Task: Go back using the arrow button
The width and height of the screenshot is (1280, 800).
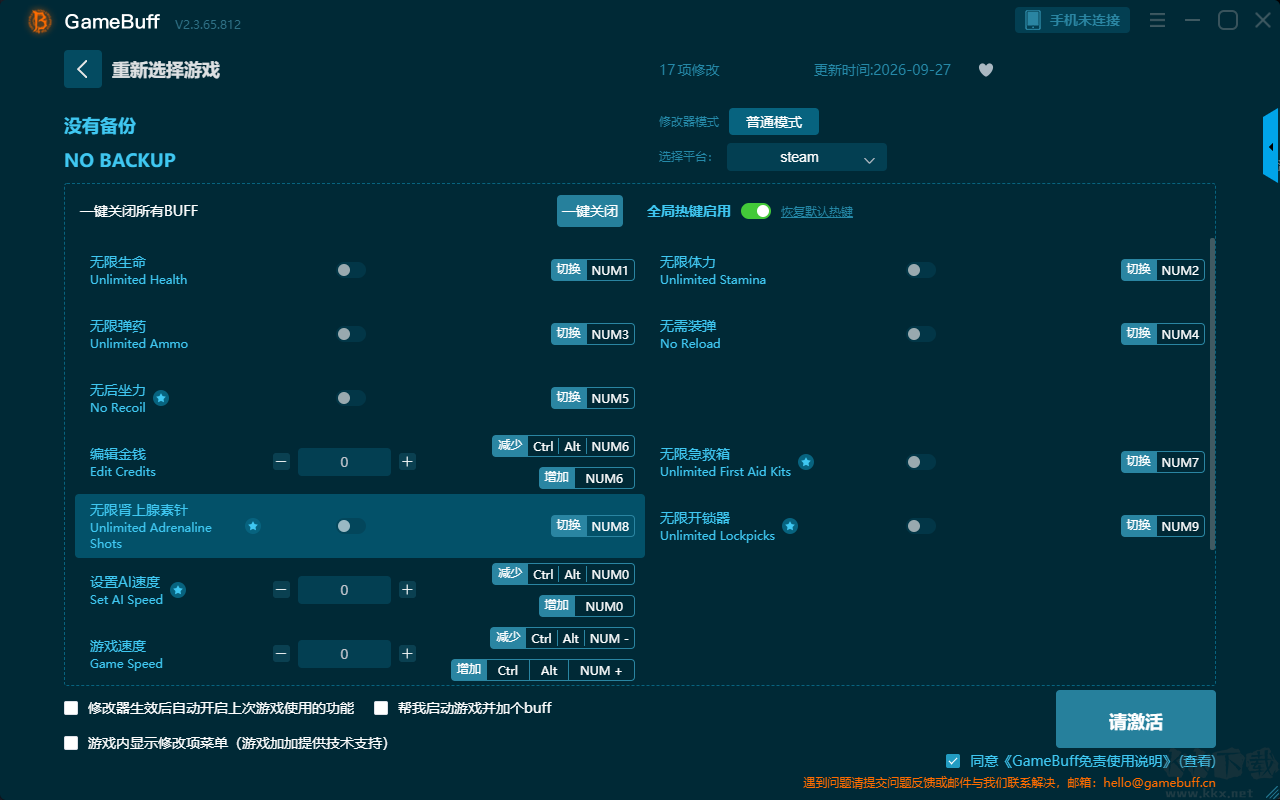Action: (83, 69)
